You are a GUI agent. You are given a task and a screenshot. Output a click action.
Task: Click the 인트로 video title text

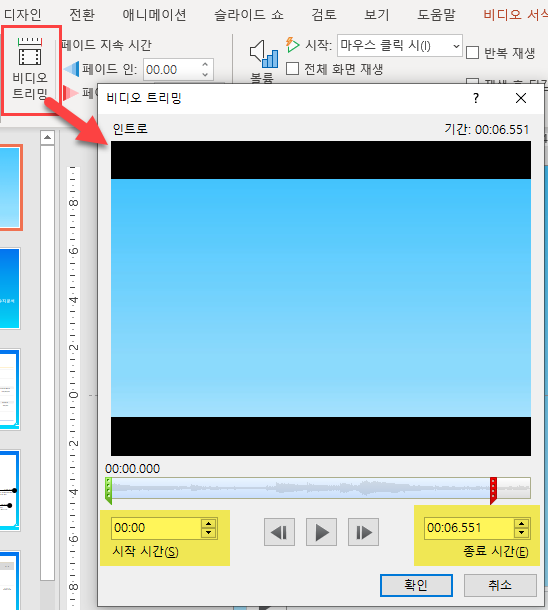point(130,128)
